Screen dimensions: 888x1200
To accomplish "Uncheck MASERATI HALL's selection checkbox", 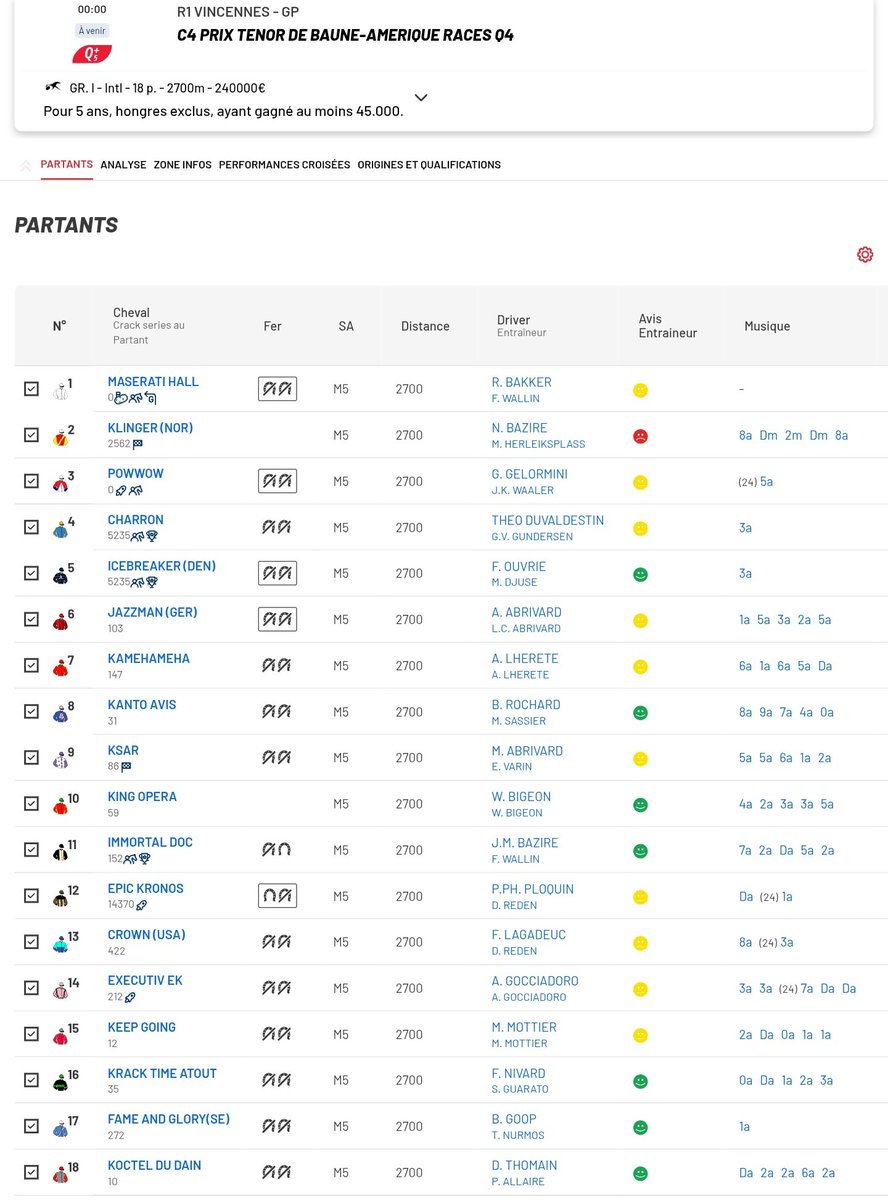I will (31, 388).
